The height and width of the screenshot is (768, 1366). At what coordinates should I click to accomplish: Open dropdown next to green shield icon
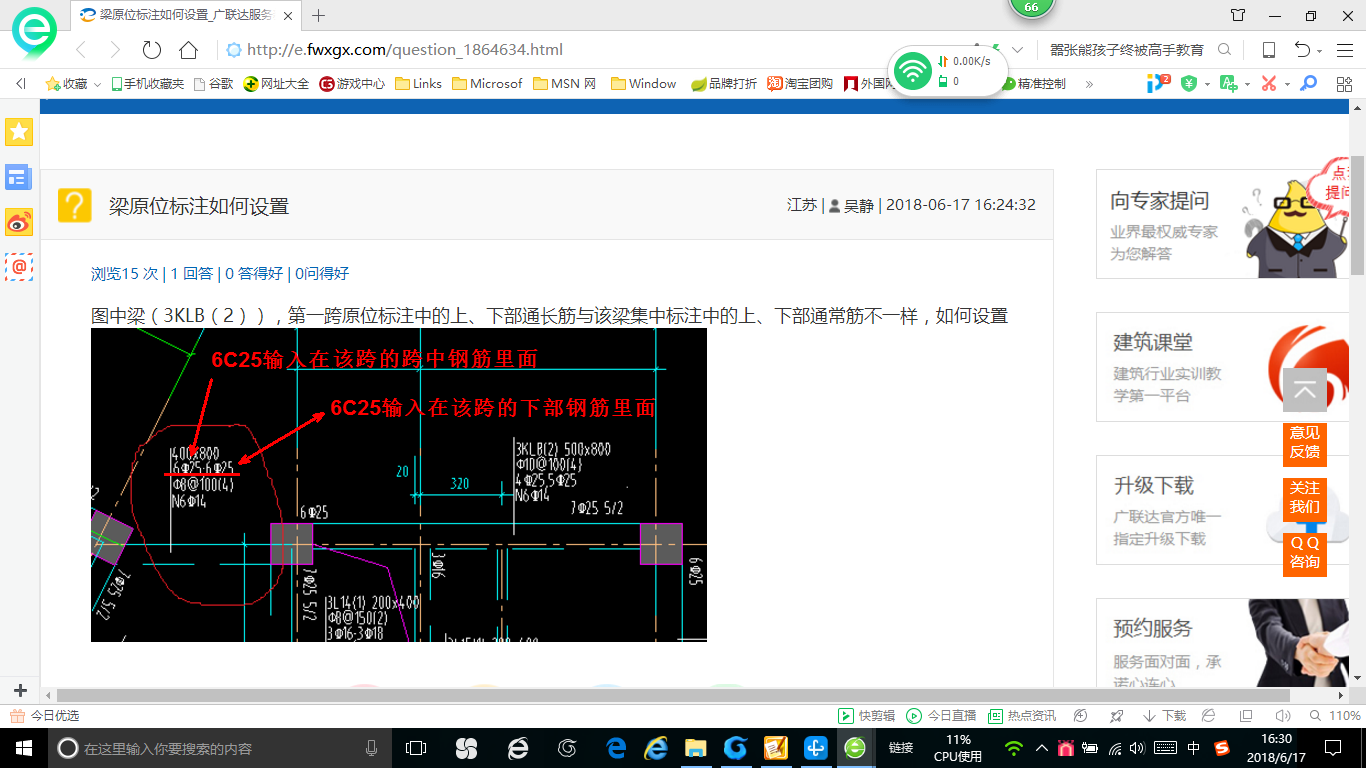click(1207, 85)
